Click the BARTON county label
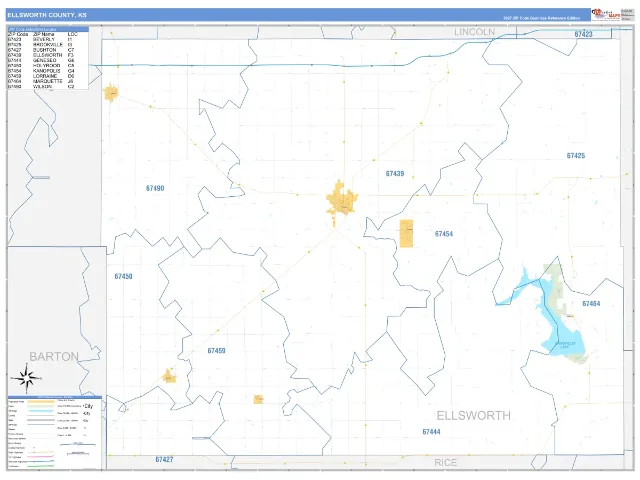 click(54, 356)
